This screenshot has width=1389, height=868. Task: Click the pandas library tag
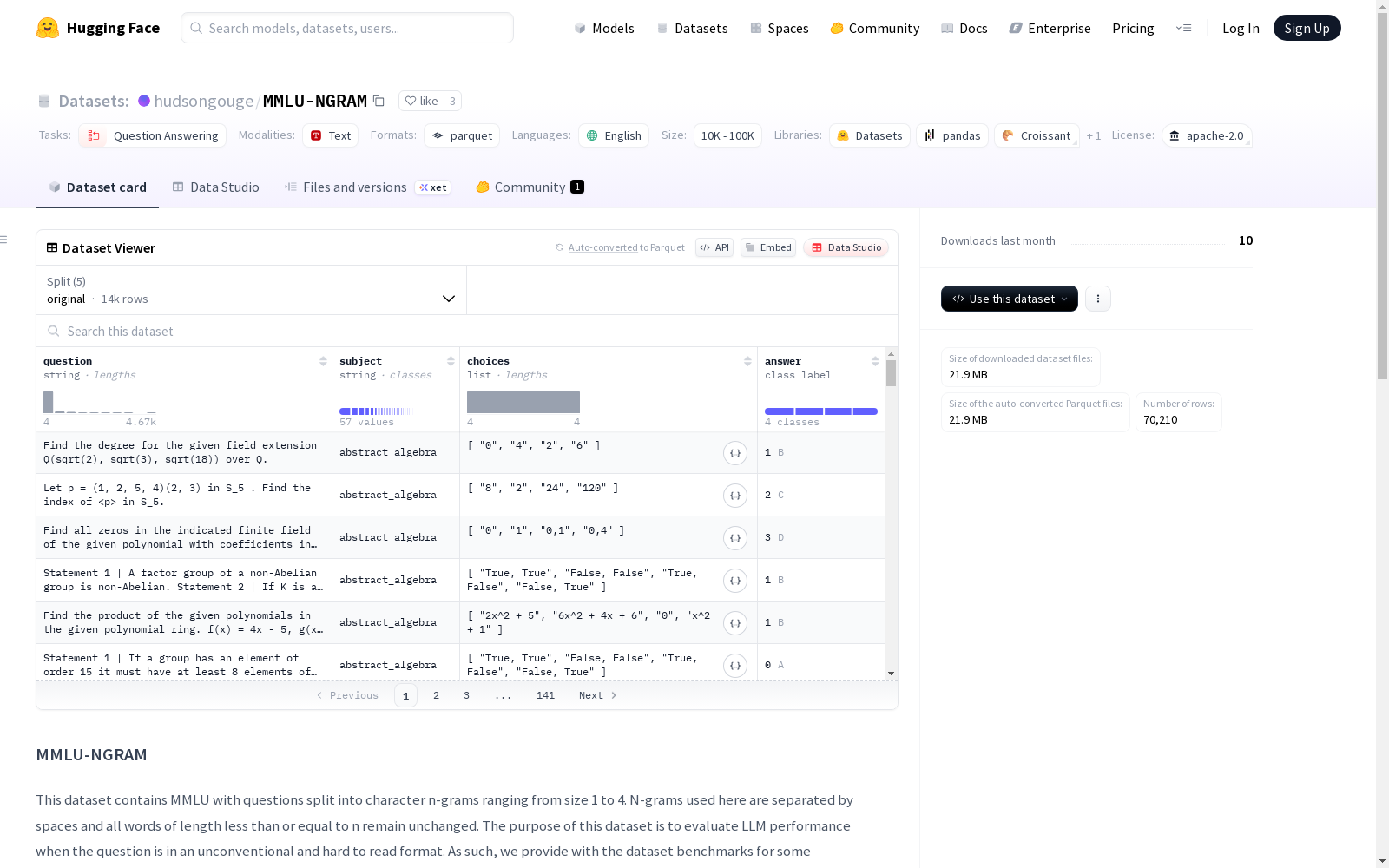(952, 135)
